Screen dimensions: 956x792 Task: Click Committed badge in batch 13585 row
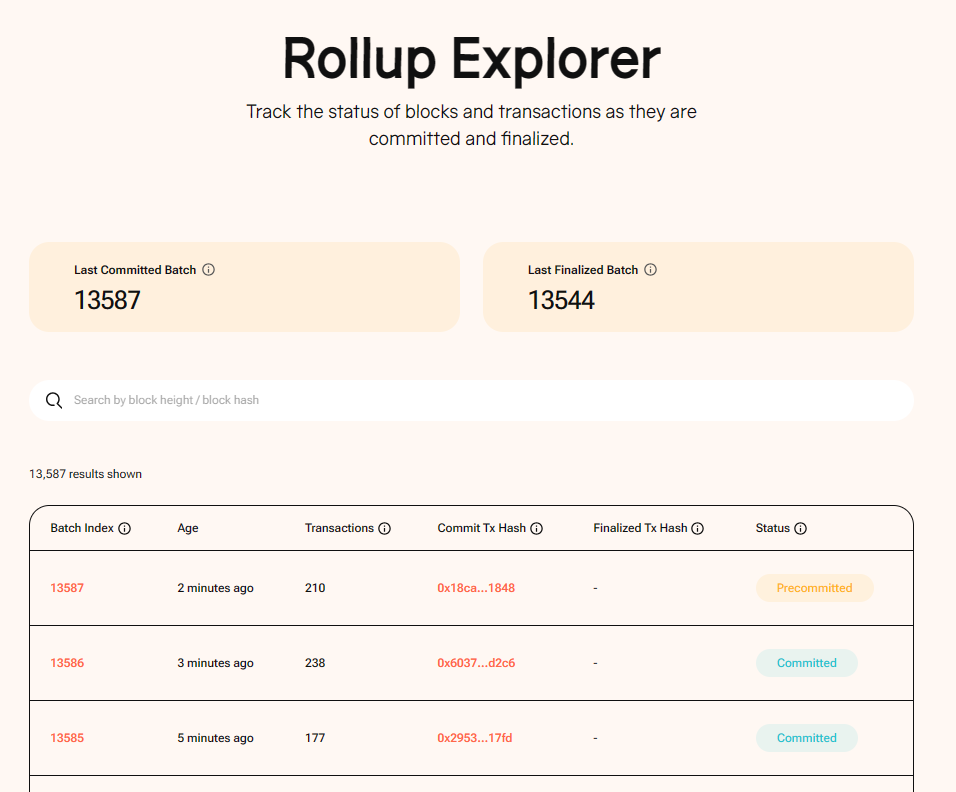(x=807, y=738)
